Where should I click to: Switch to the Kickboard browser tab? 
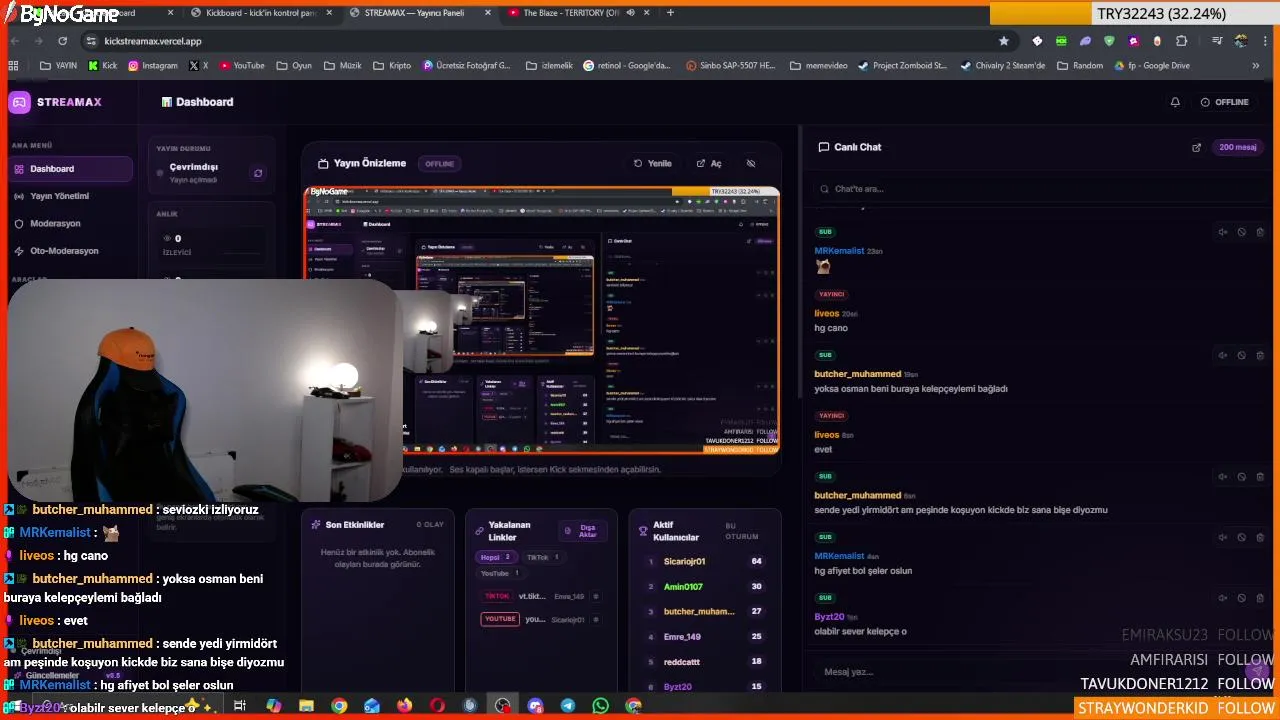point(260,13)
